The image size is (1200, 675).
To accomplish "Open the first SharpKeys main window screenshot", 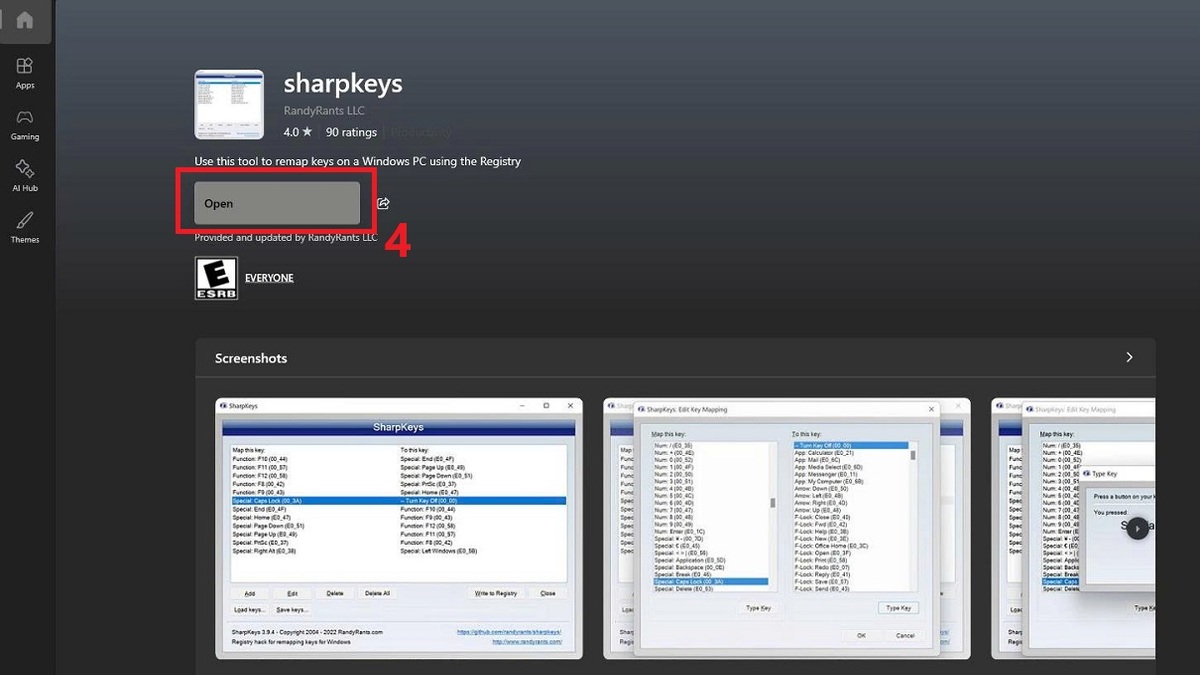I will pyautogui.click(x=399, y=528).
